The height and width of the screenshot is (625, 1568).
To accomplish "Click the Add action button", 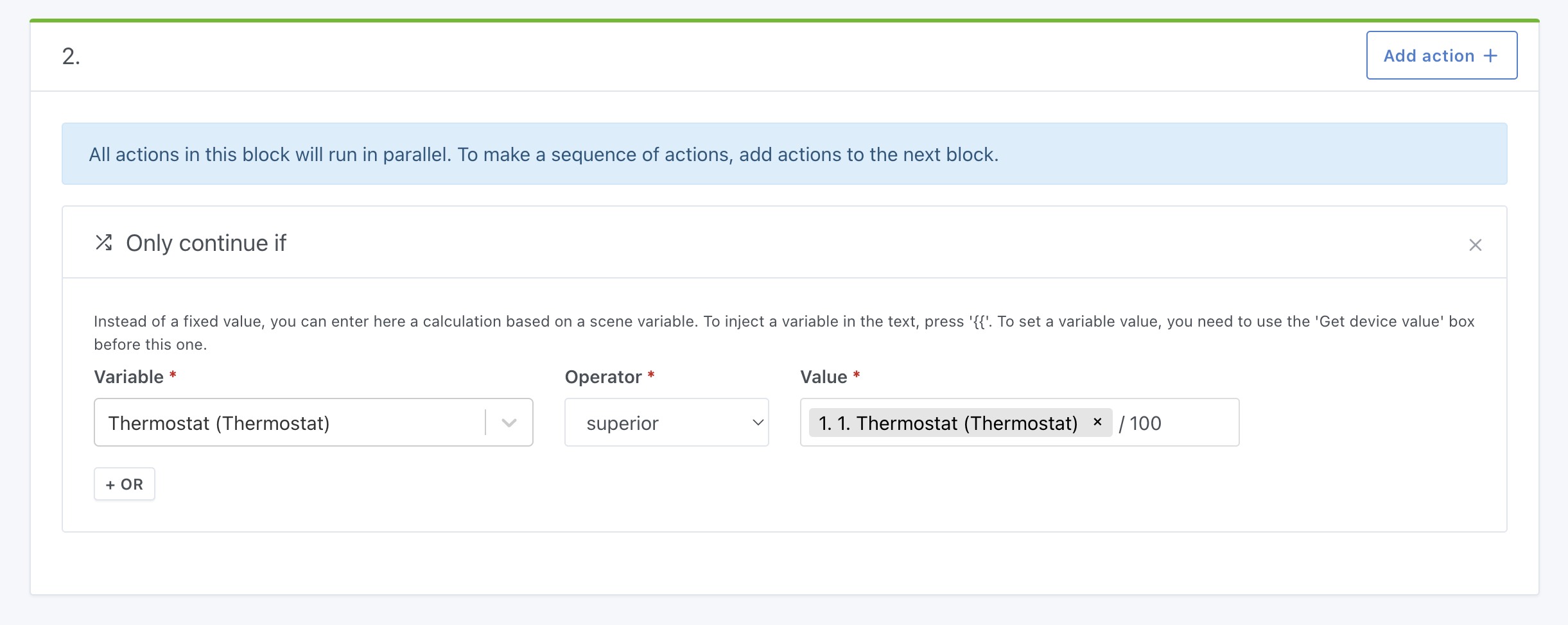I will tap(1441, 56).
